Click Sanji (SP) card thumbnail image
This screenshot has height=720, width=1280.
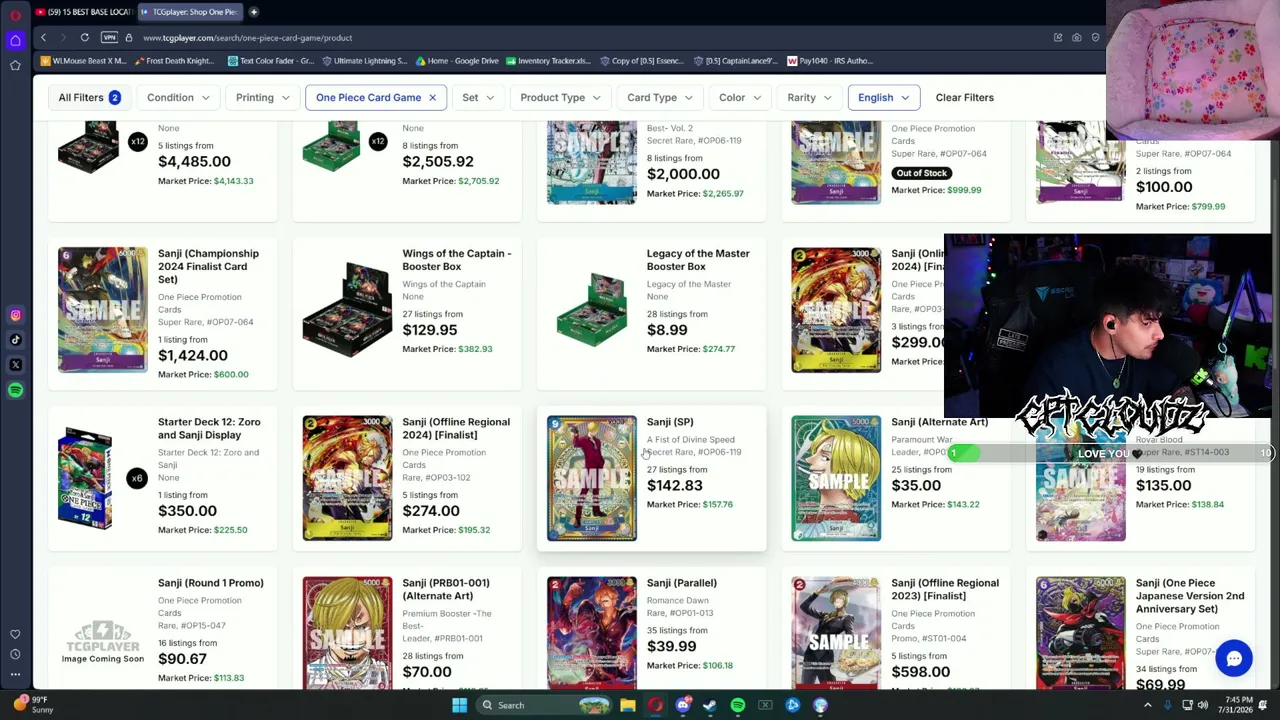click(592, 478)
